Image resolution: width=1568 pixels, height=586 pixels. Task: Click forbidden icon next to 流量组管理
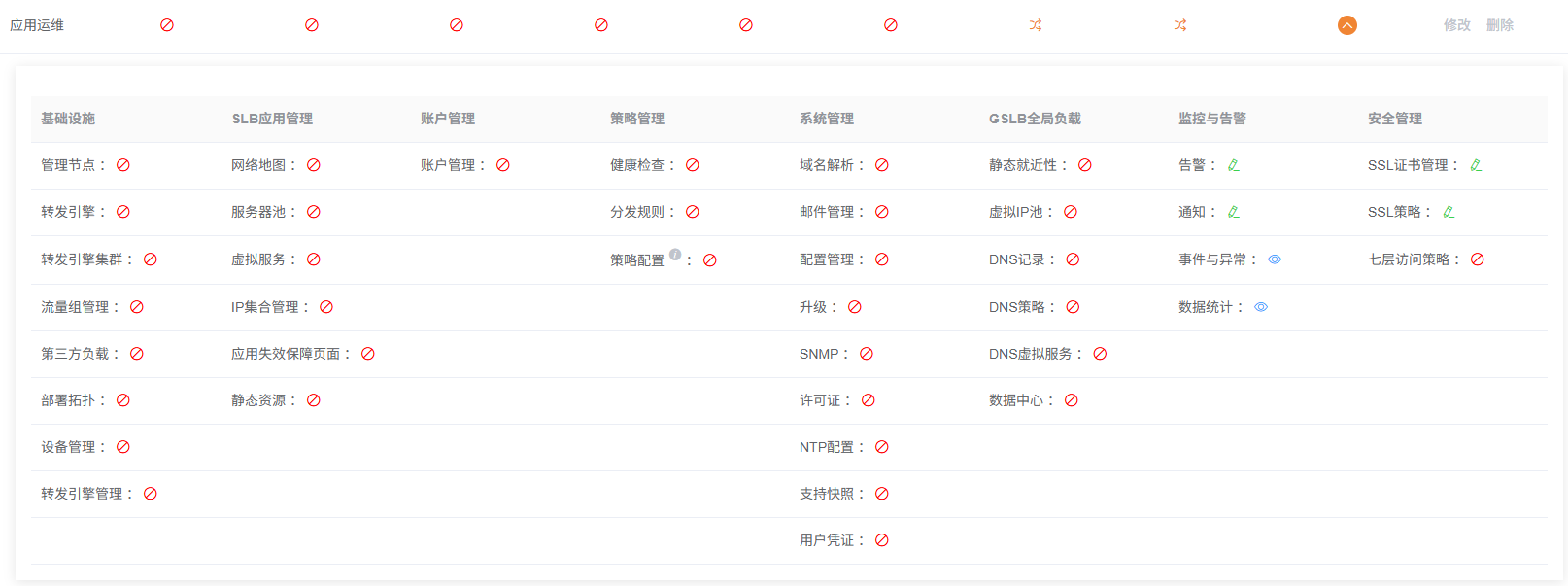coord(137,307)
